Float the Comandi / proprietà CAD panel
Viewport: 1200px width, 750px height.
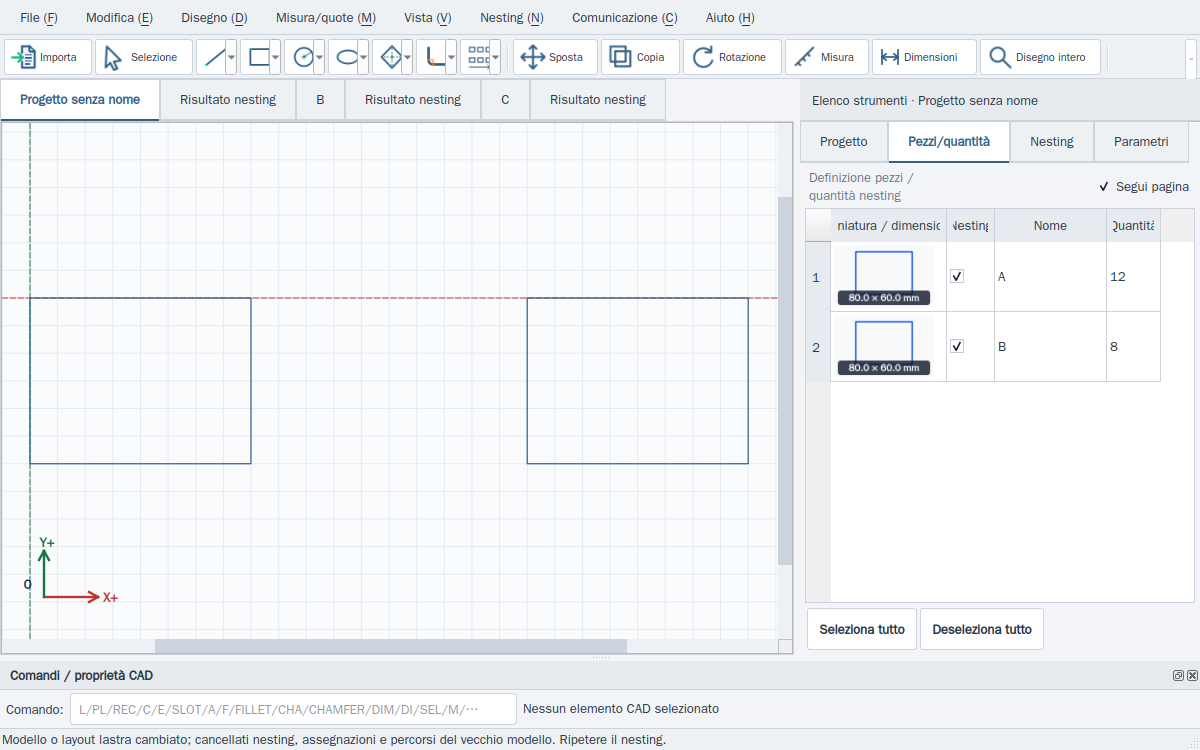tap(1179, 676)
